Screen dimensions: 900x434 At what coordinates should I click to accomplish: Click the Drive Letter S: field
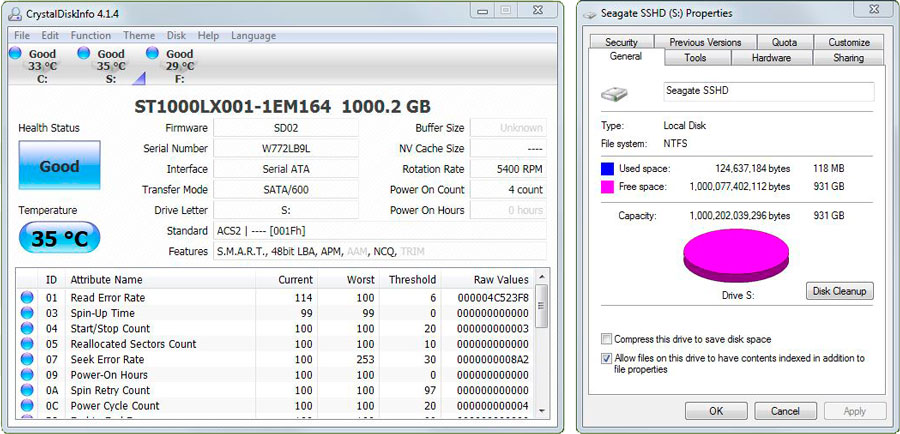286,211
